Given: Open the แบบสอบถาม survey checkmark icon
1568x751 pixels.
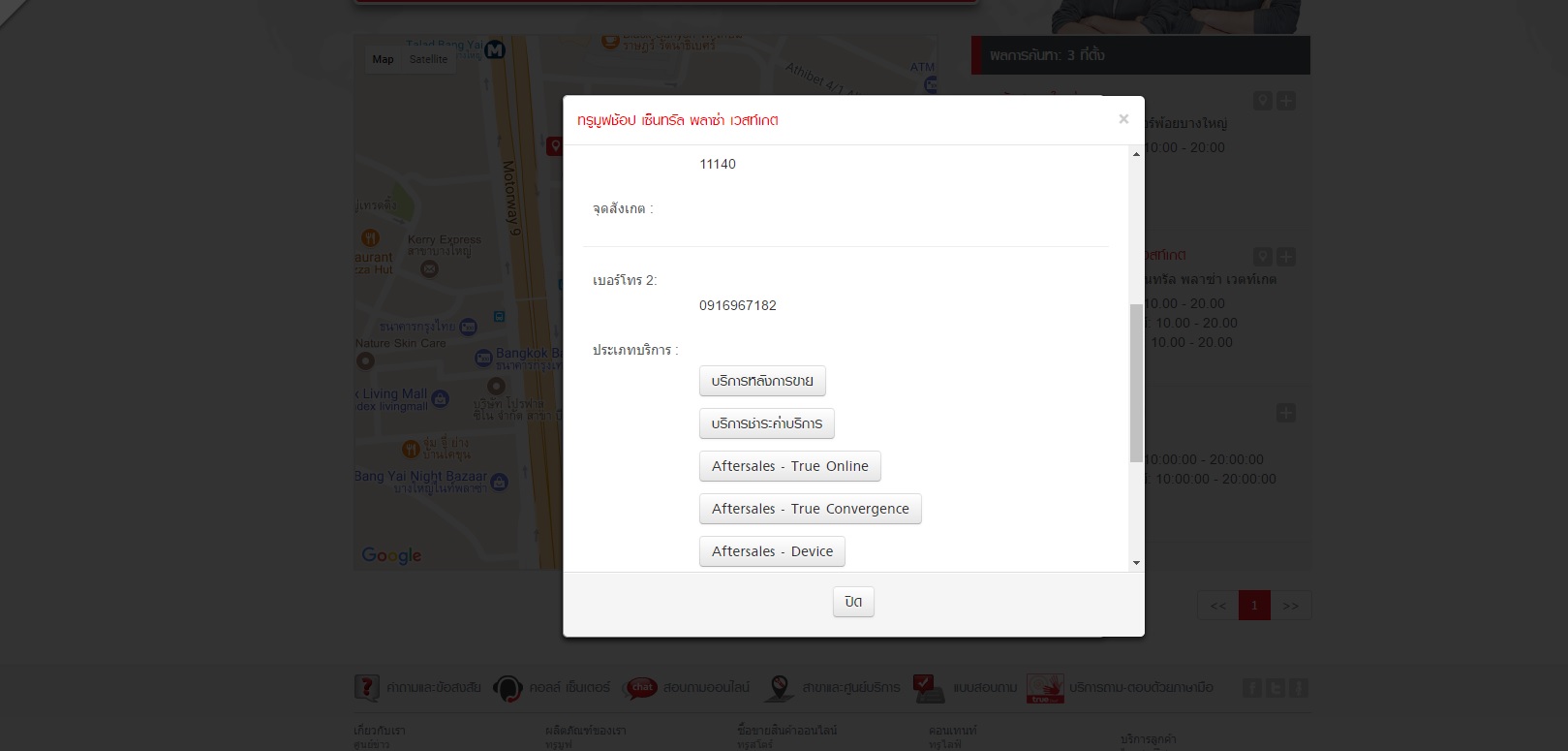Looking at the screenshot, I should pos(929,688).
